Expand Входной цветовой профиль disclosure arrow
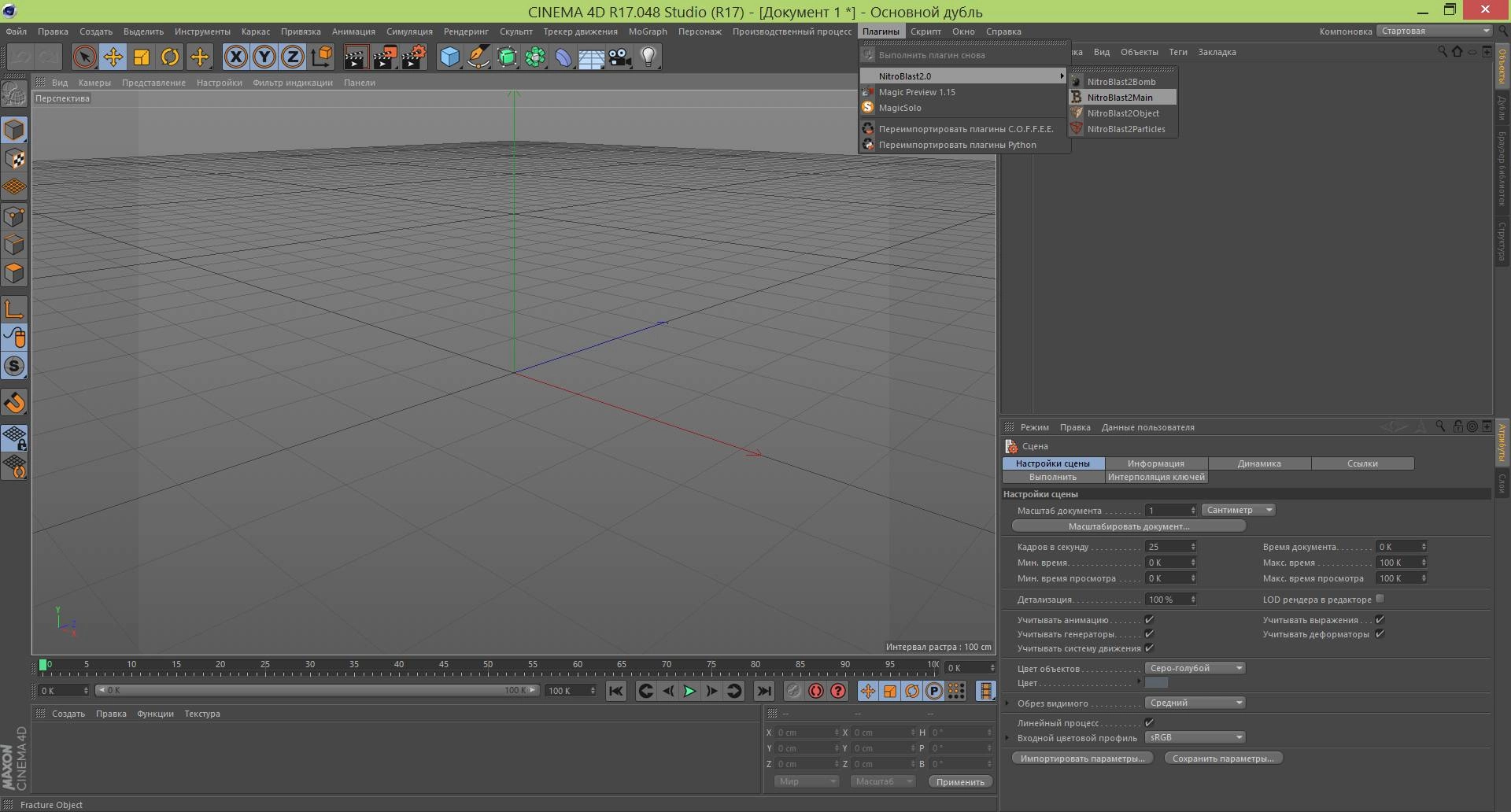 tap(1008, 737)
